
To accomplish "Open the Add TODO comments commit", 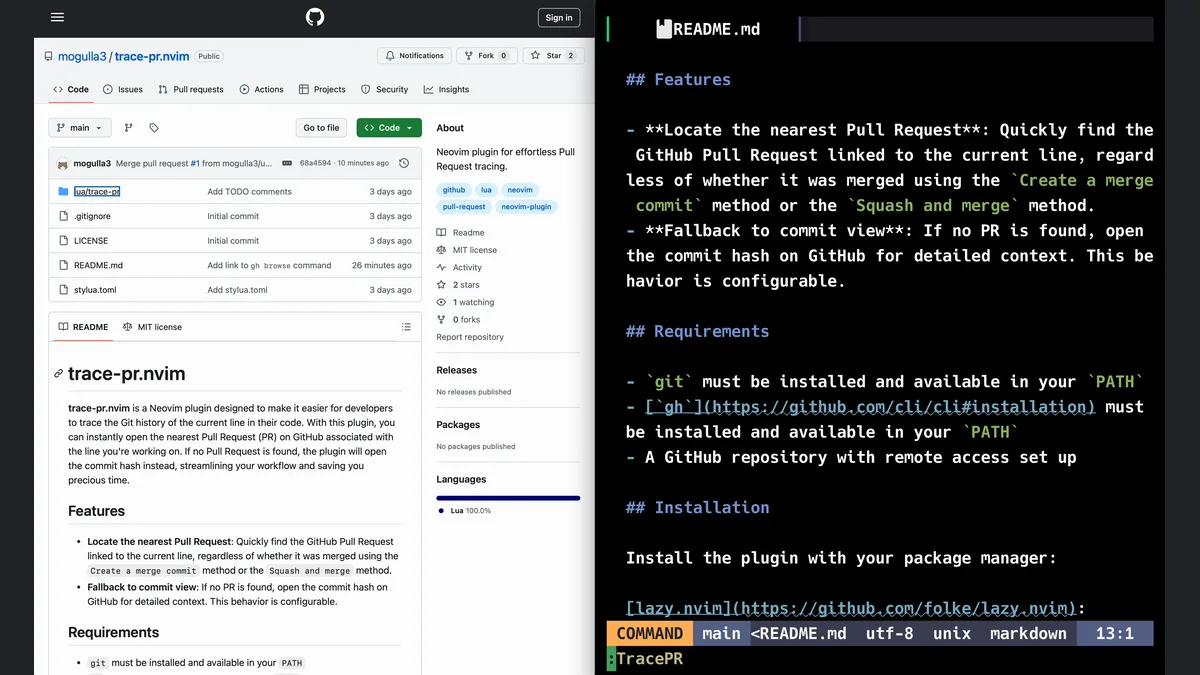I will 249,191.
